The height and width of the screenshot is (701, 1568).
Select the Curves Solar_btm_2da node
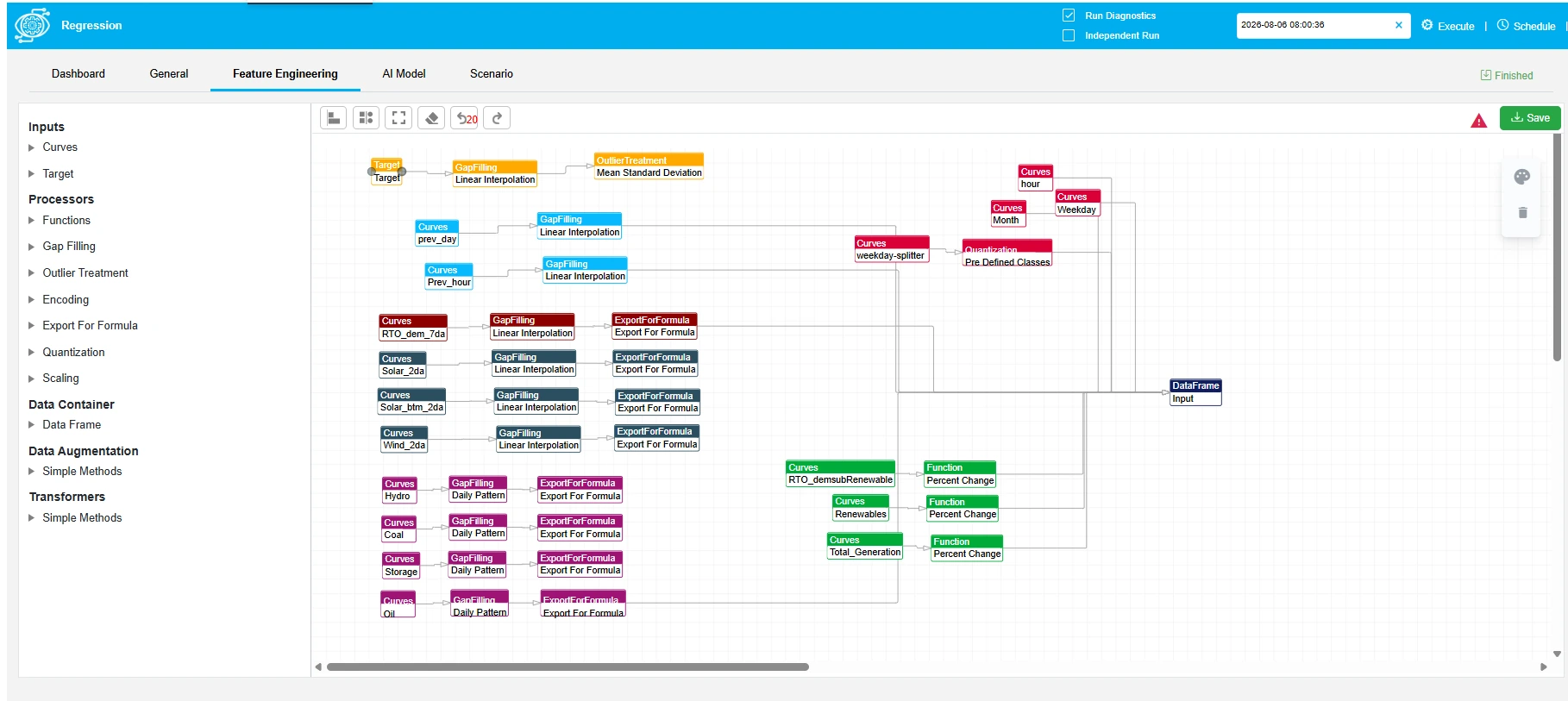click(x=412, y=401)
